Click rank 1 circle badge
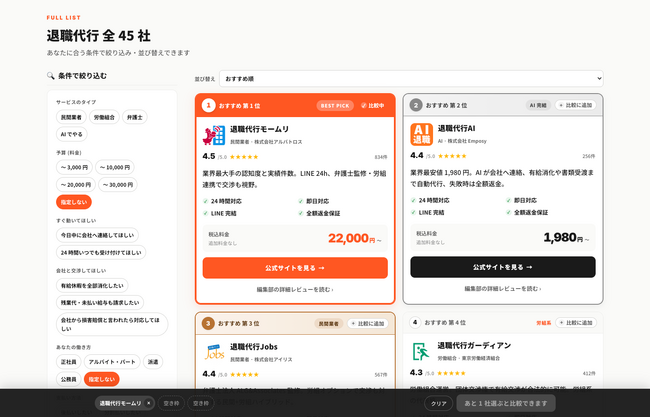Screen dimensions: 650x417 pyautogui.click(x=209, y=105)
